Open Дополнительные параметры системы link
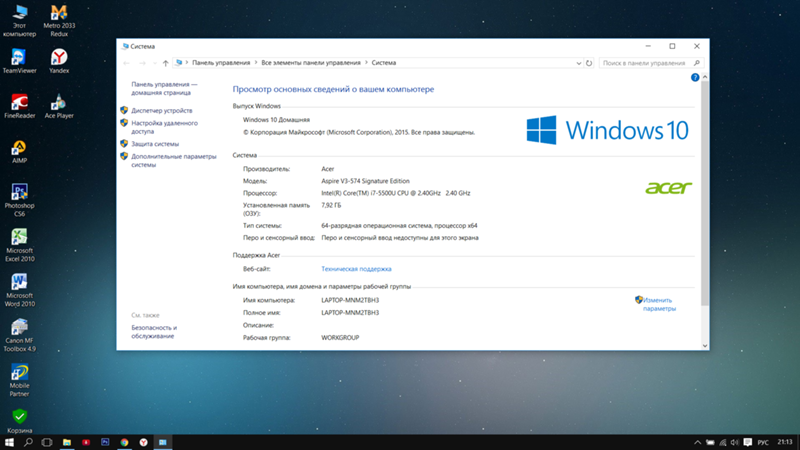 (173, 161)
